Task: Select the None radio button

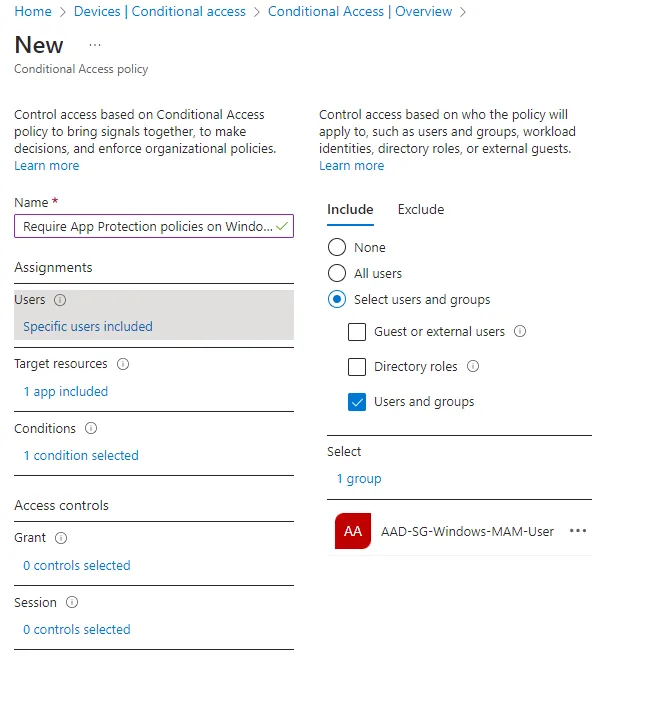Action: tap(337, 247)
